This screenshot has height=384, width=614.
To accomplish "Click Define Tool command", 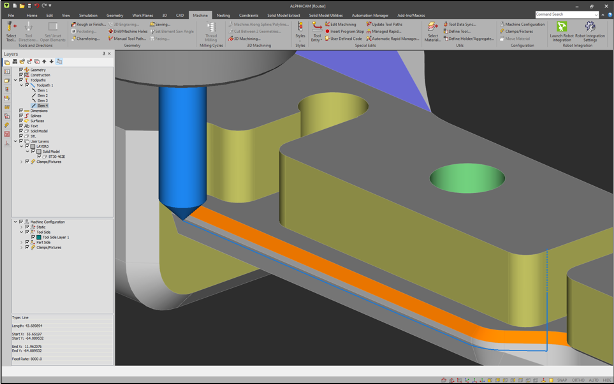I will (457, 31).
